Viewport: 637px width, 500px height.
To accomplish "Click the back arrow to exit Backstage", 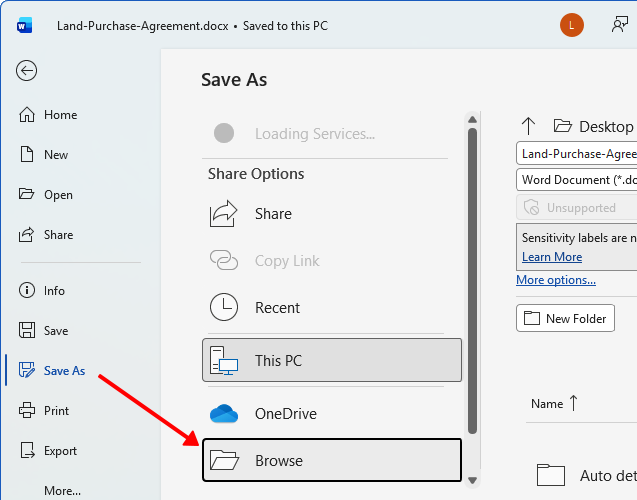I will (26, 71).
